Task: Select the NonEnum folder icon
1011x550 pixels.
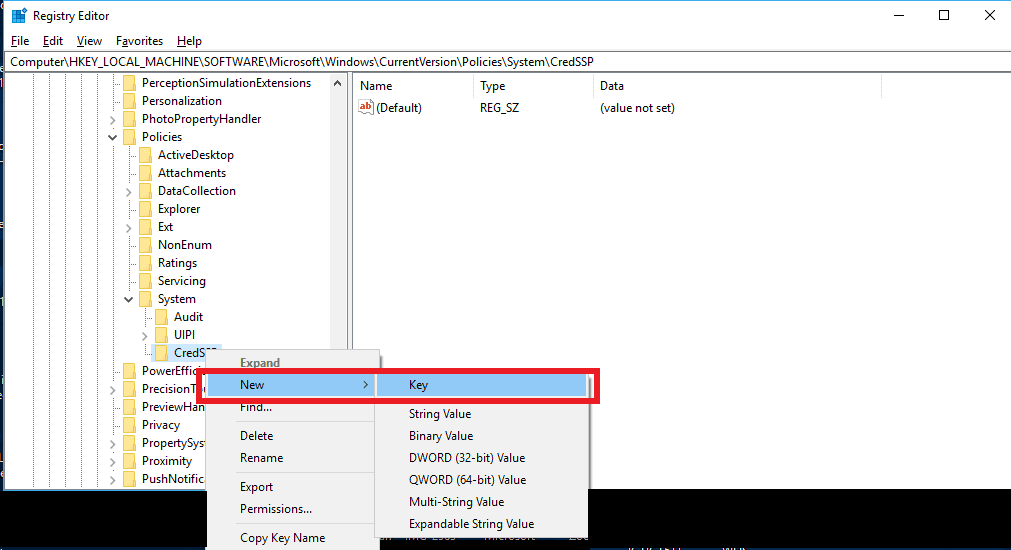Action: pyautogui.click(x=146, y=246)
